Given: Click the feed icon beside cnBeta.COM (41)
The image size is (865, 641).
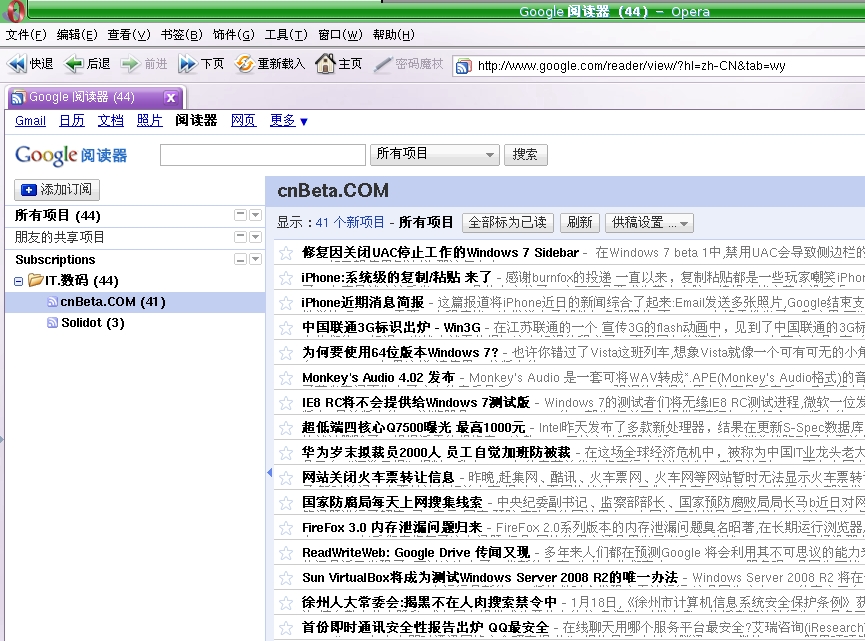Looking at the screenshot, I should coord(52,302).
